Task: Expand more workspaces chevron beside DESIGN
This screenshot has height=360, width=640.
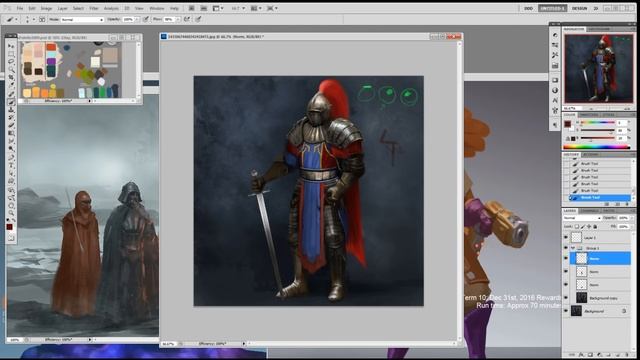Action: pos(596,8)
